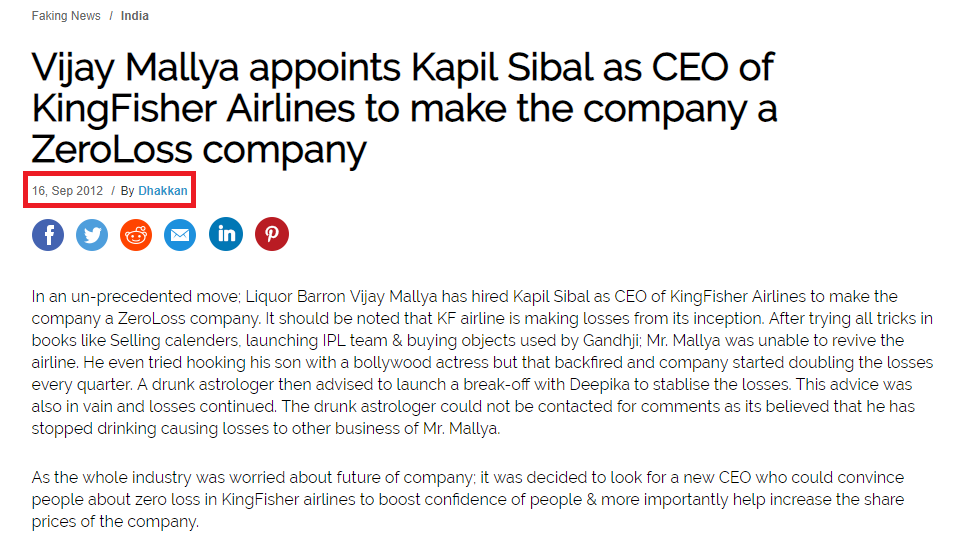Click the paragraph beginning 'As the whole industry'

click(x=468, y=500)
